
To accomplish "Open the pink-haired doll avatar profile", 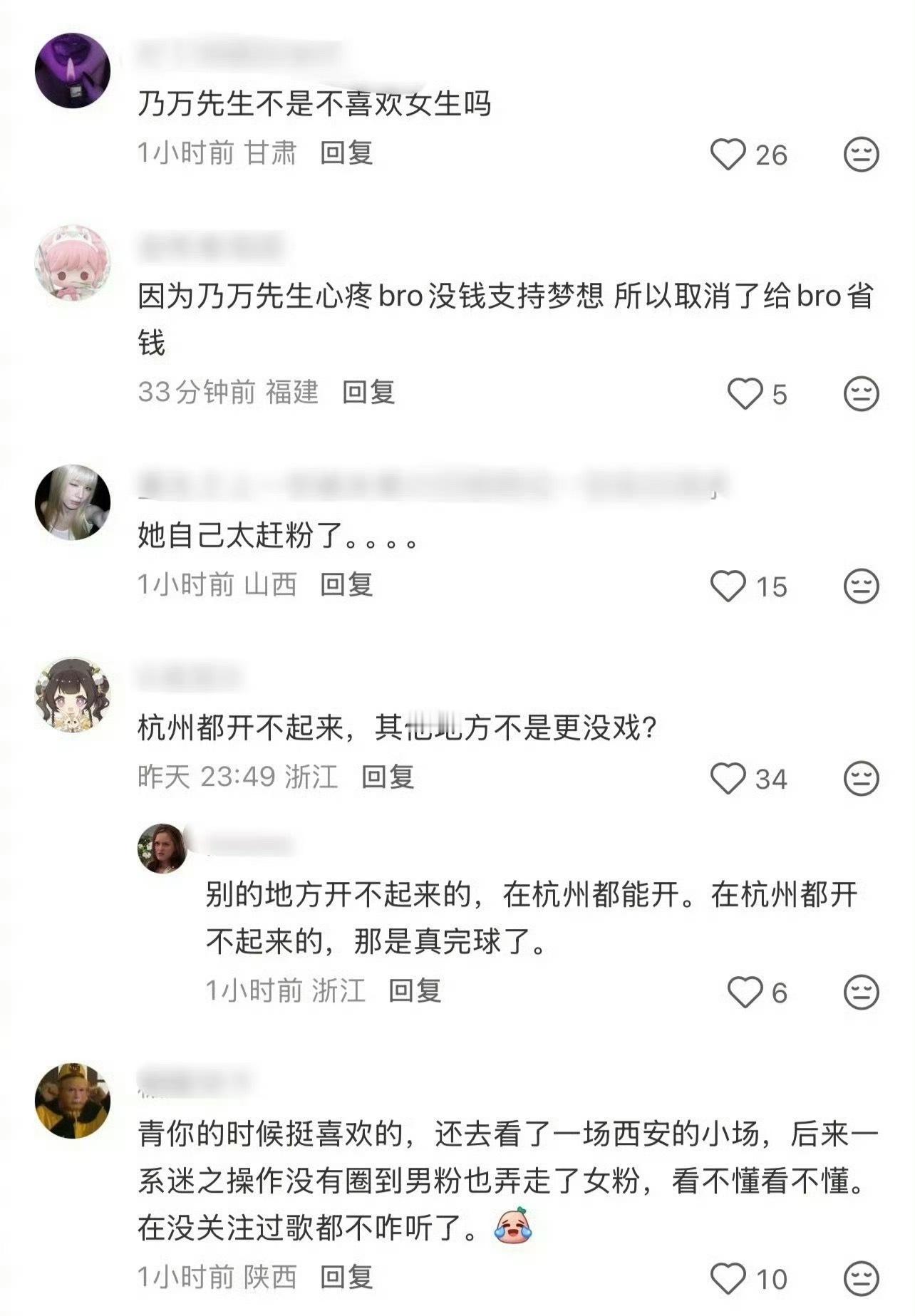I will point(73,263).
